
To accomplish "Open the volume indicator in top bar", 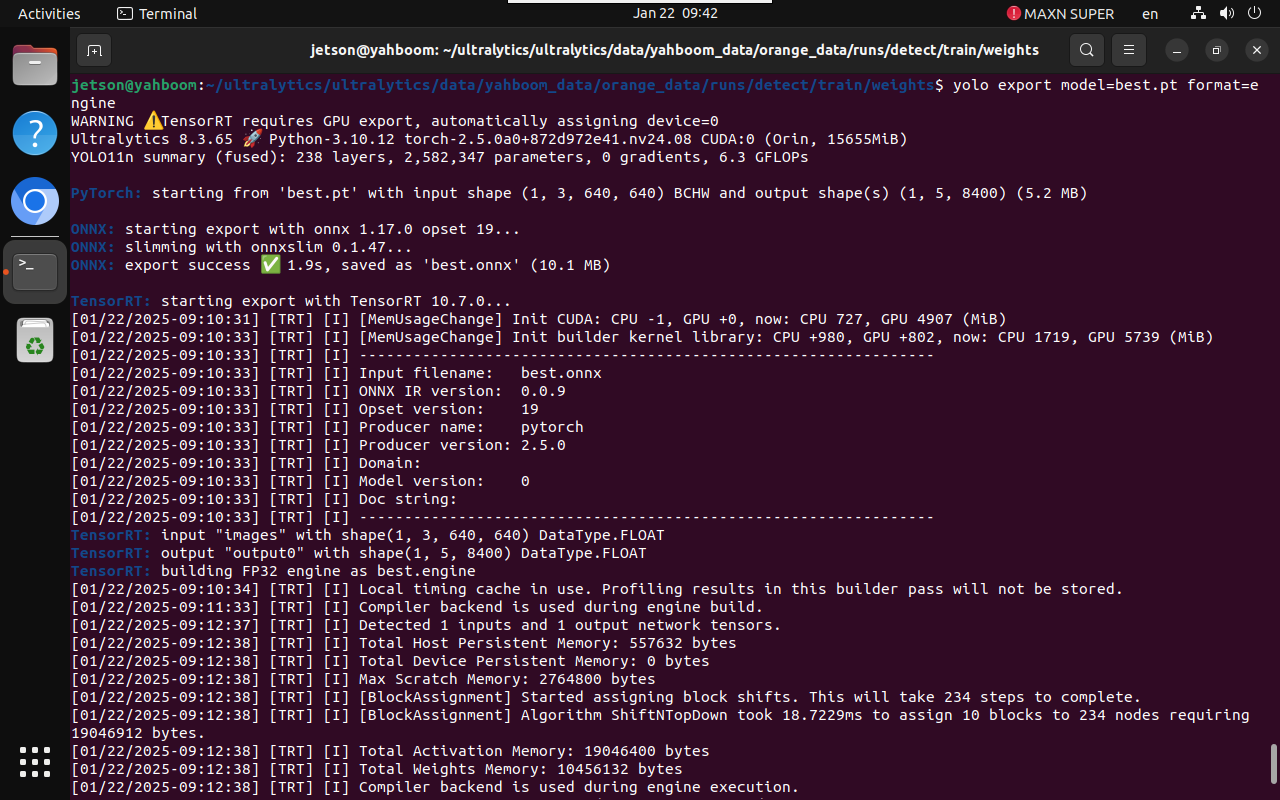I will [1226, 14].
